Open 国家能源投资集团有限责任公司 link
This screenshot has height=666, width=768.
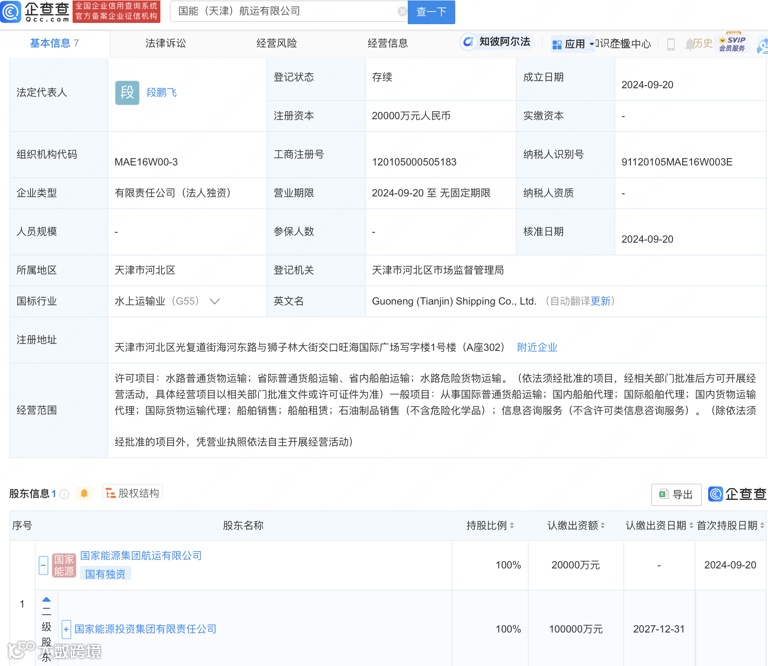point(145,629)
